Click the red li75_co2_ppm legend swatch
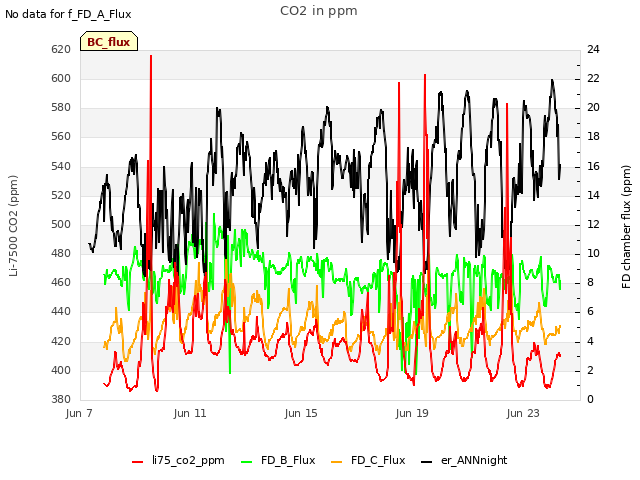640x480 pixels. 138,462
